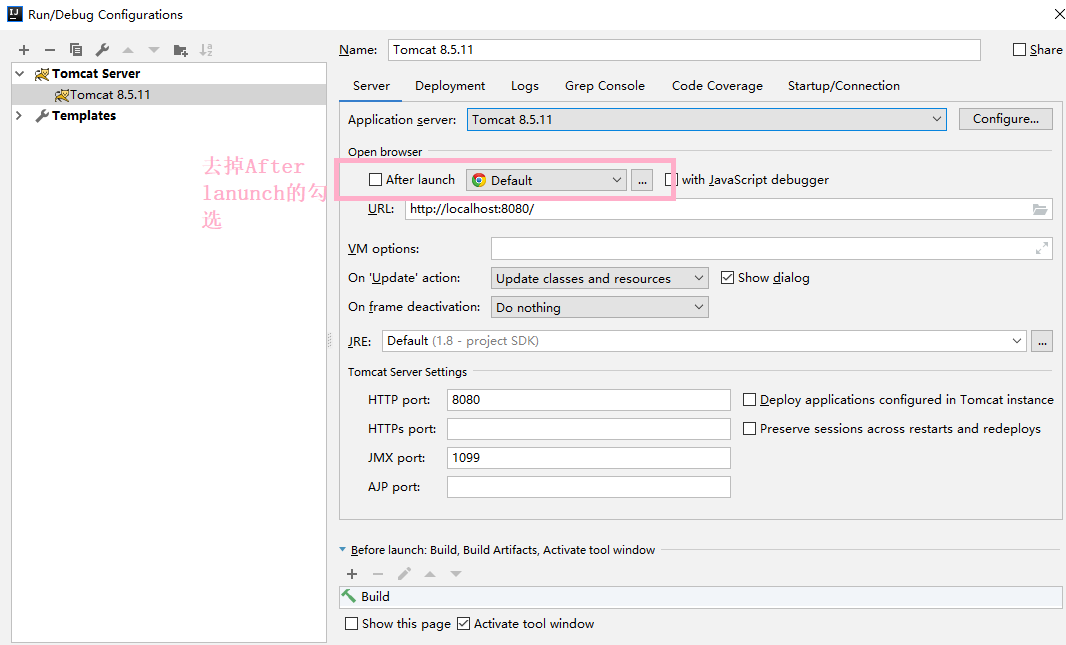Sort configurations alphabetically

[x=206, y=50]
